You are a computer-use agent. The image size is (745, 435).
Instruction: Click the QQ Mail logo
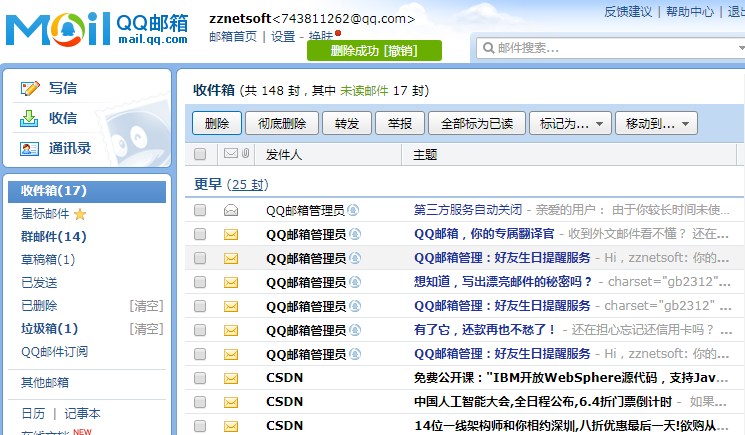(97, 29)
